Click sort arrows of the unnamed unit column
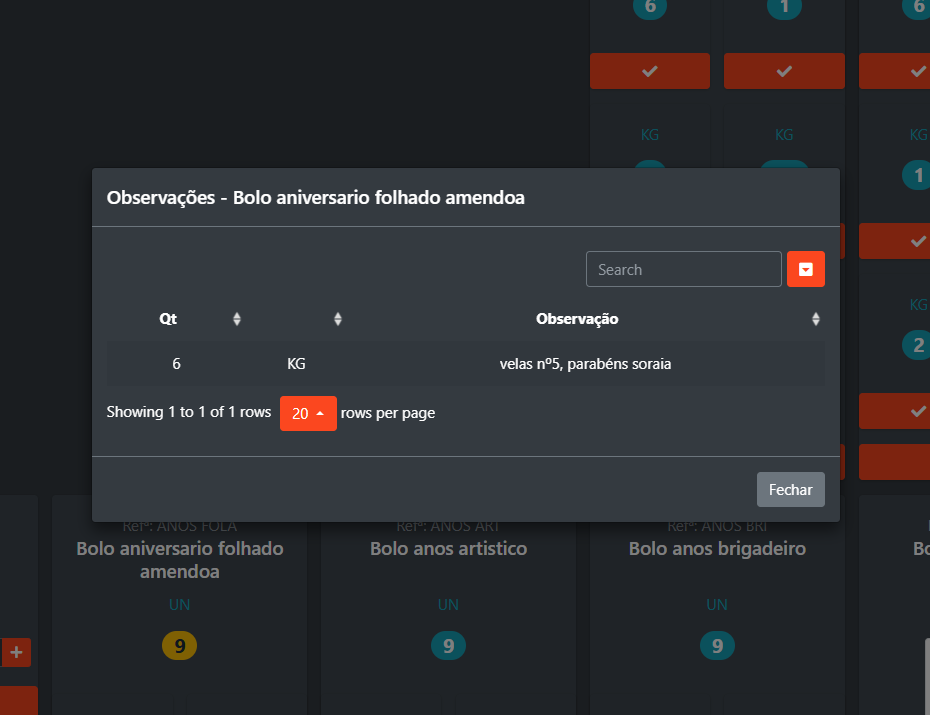This screenshot has height=715, width=930. 338,319
